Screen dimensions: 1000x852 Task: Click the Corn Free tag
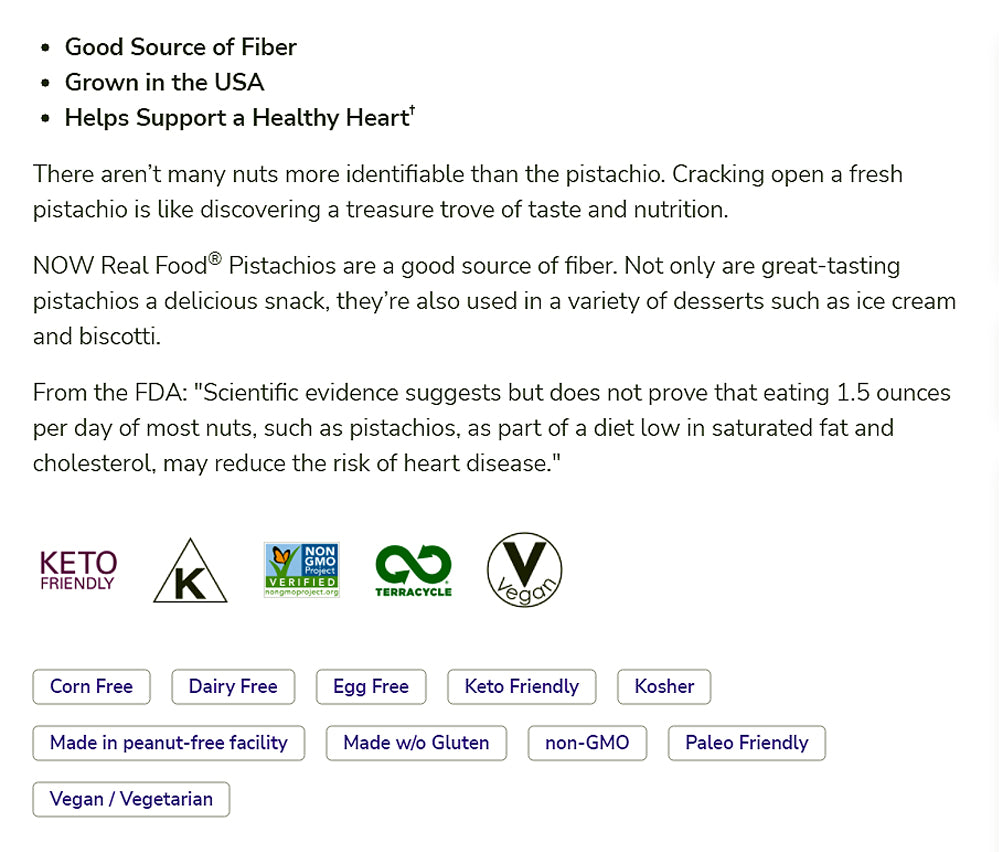91,687
